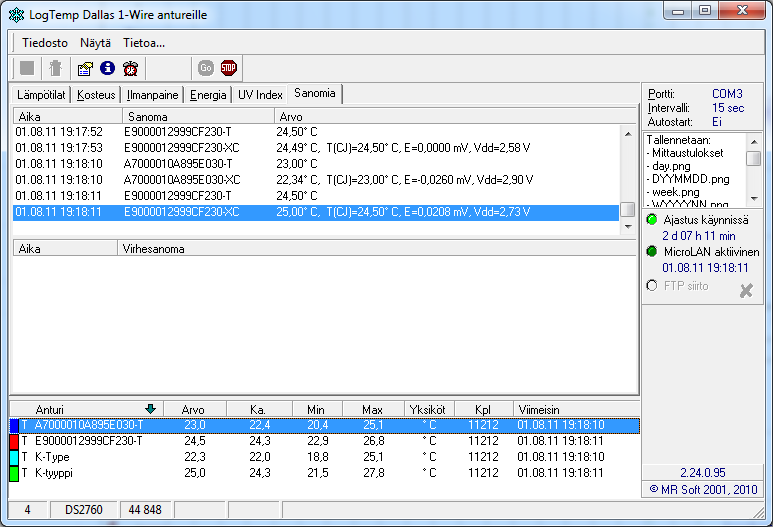Click the red color swatch of E9000012999CF230-T
This screenshot has width=773, height=527.
(14, 441)
